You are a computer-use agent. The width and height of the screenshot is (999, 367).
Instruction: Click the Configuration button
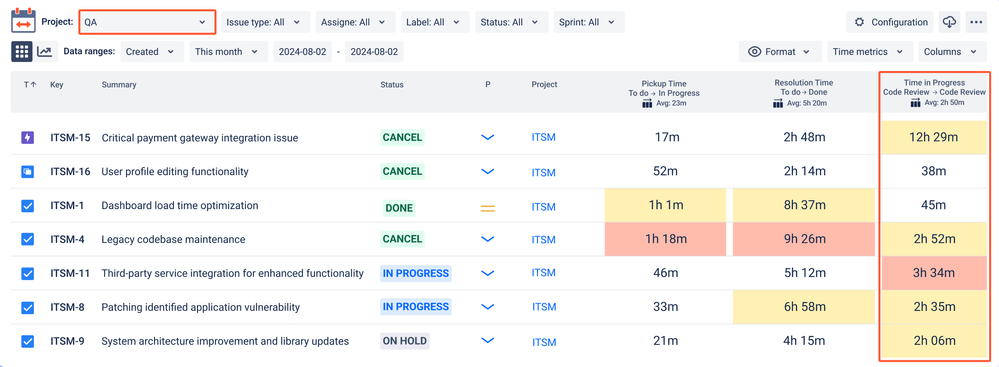pyautogui.click(x=890, y=22)
